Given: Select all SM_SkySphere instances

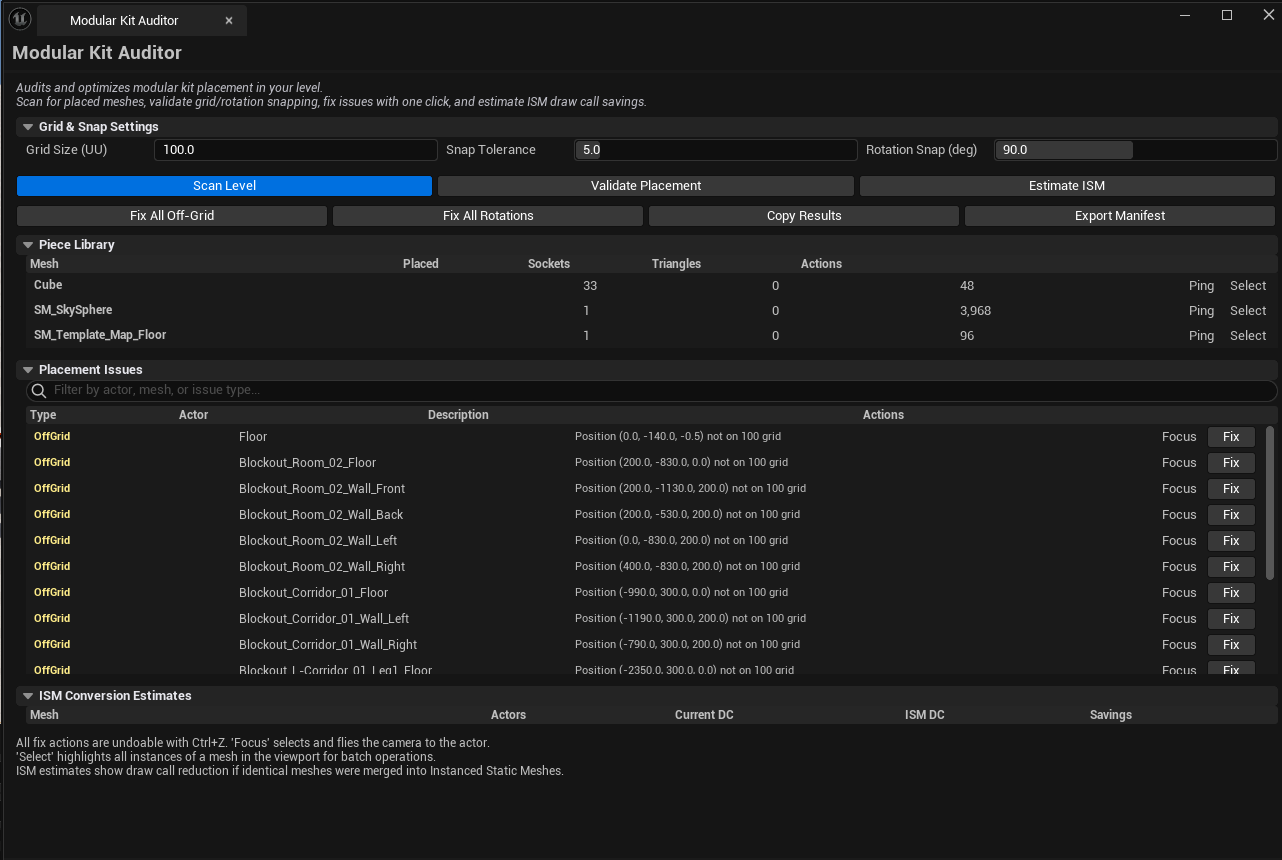Looking at the screenshot, I should (1248, 311).
